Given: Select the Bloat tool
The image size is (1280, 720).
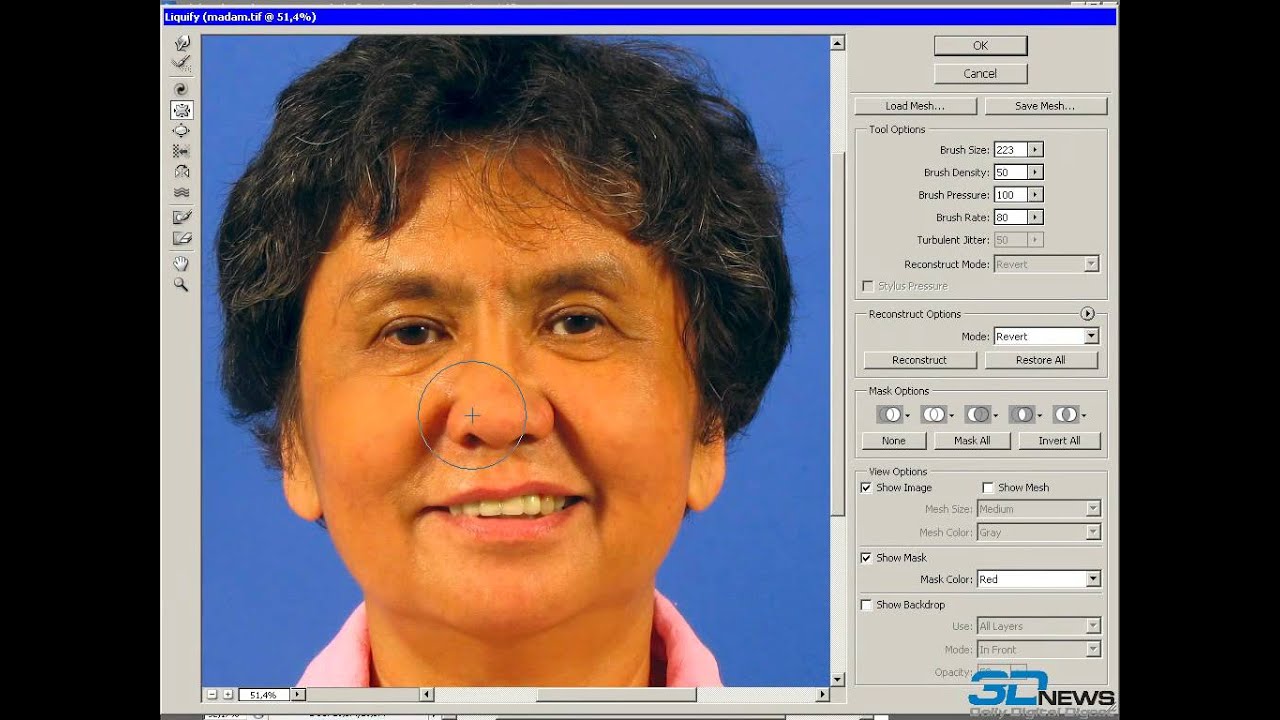Looking at the screenshot, I should (181, 130).
